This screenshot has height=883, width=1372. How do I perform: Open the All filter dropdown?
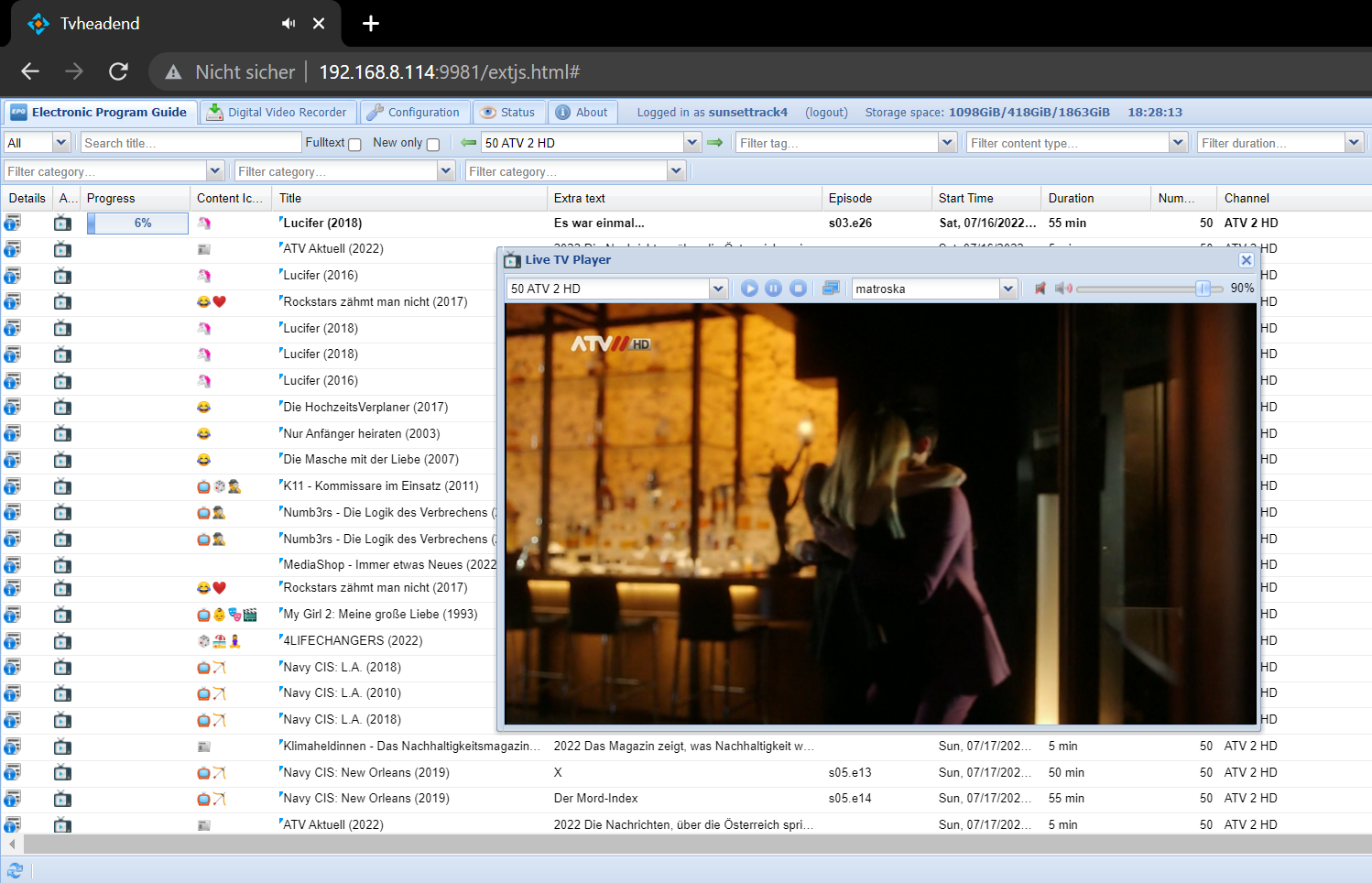(61, 142)
